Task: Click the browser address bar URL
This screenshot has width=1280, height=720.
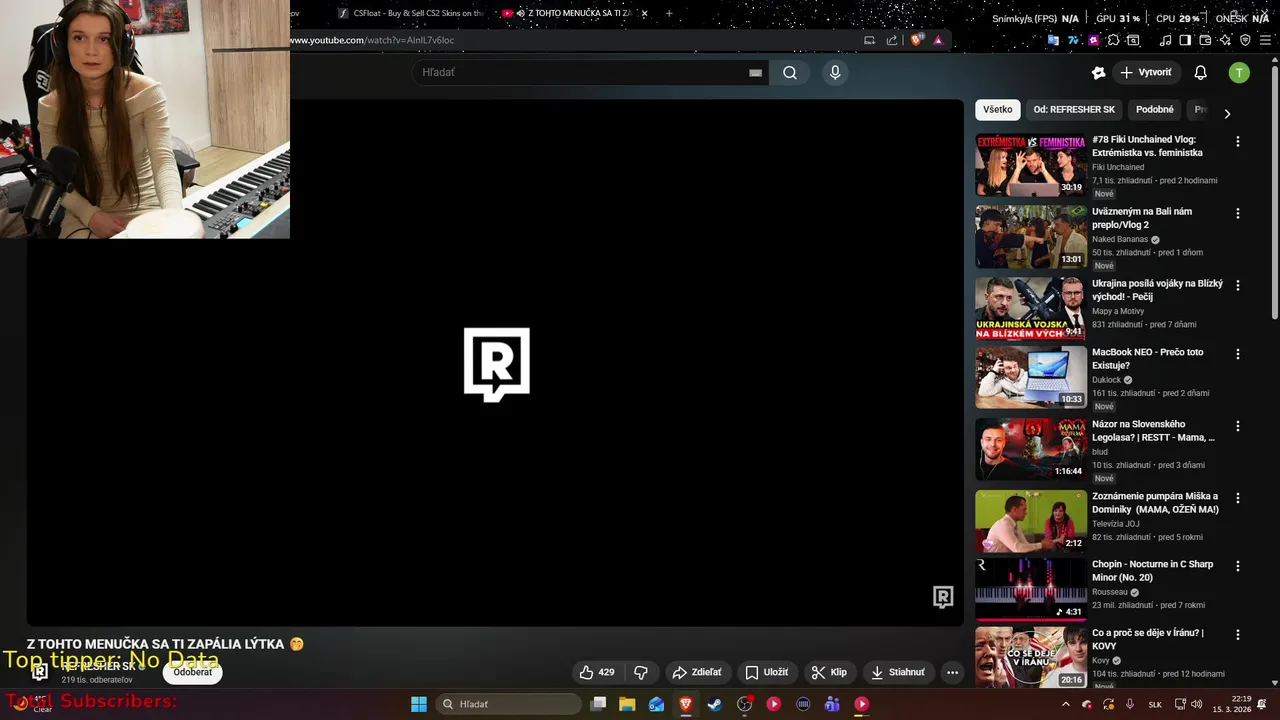Action: point(372,40)
